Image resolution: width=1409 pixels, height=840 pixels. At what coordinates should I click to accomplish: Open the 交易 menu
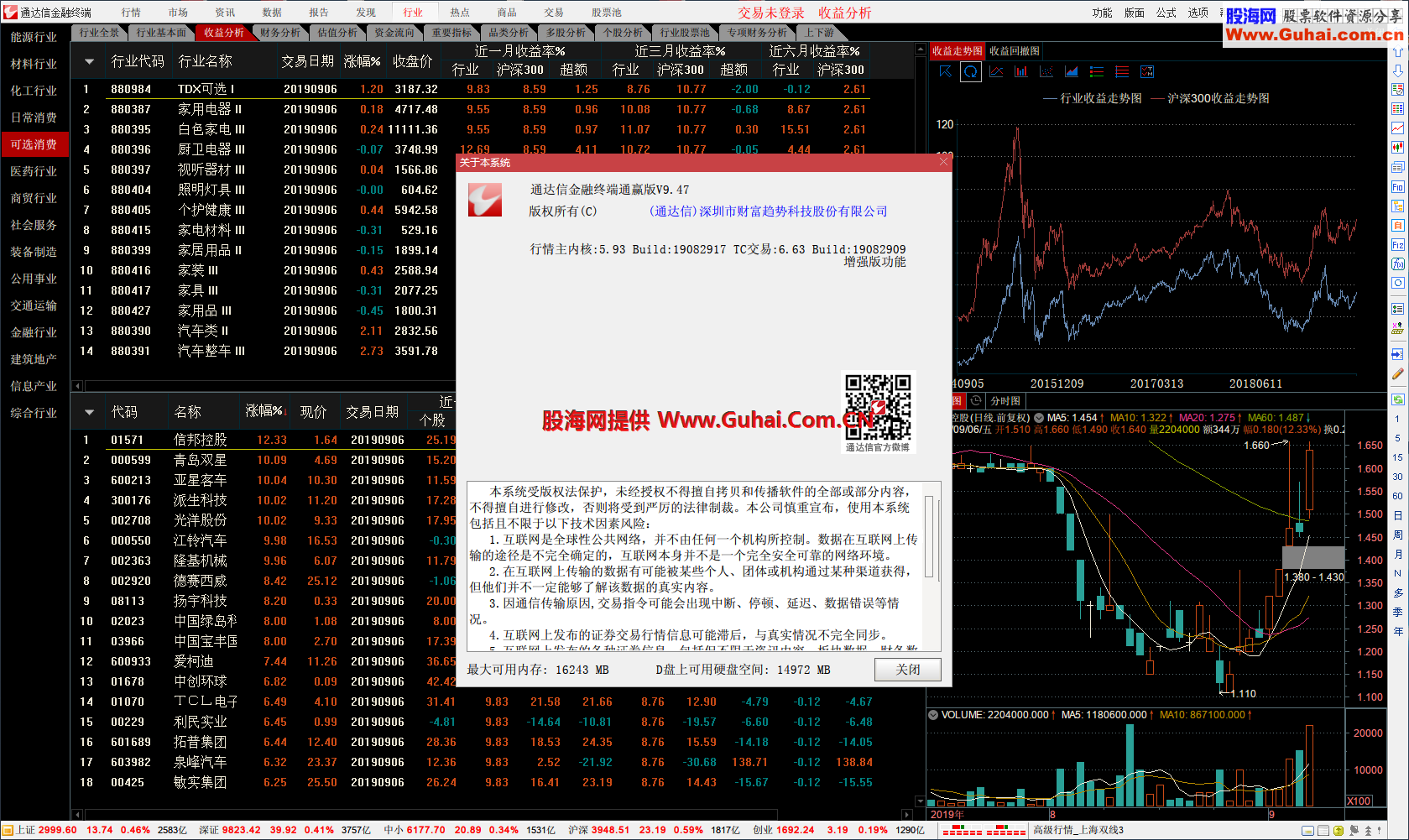coord(554,12)
